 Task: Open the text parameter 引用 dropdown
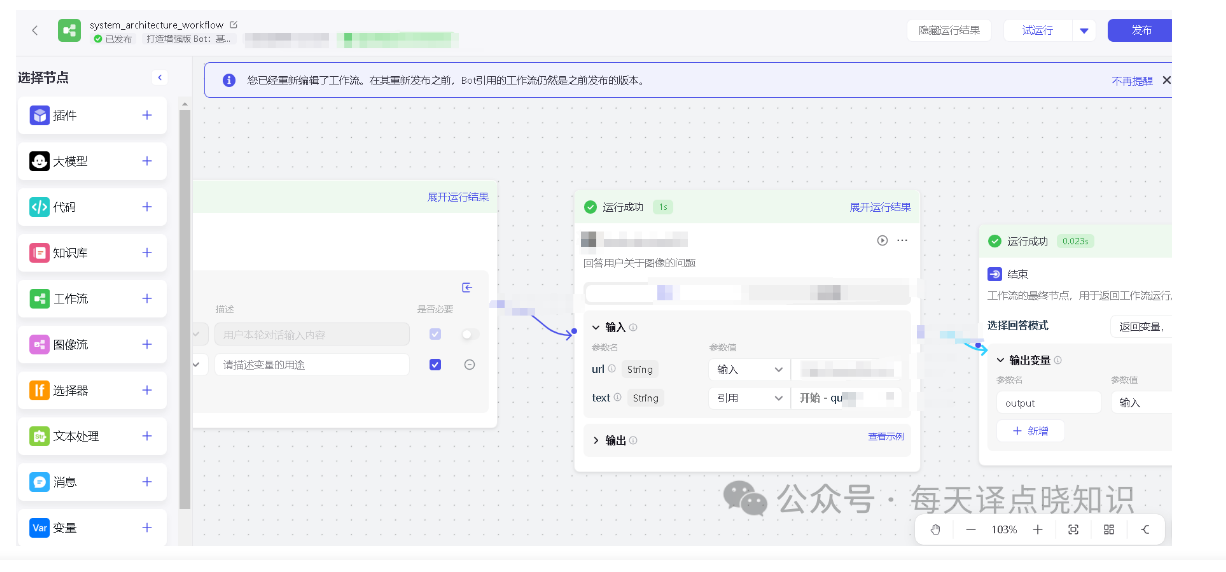point(748,398)
